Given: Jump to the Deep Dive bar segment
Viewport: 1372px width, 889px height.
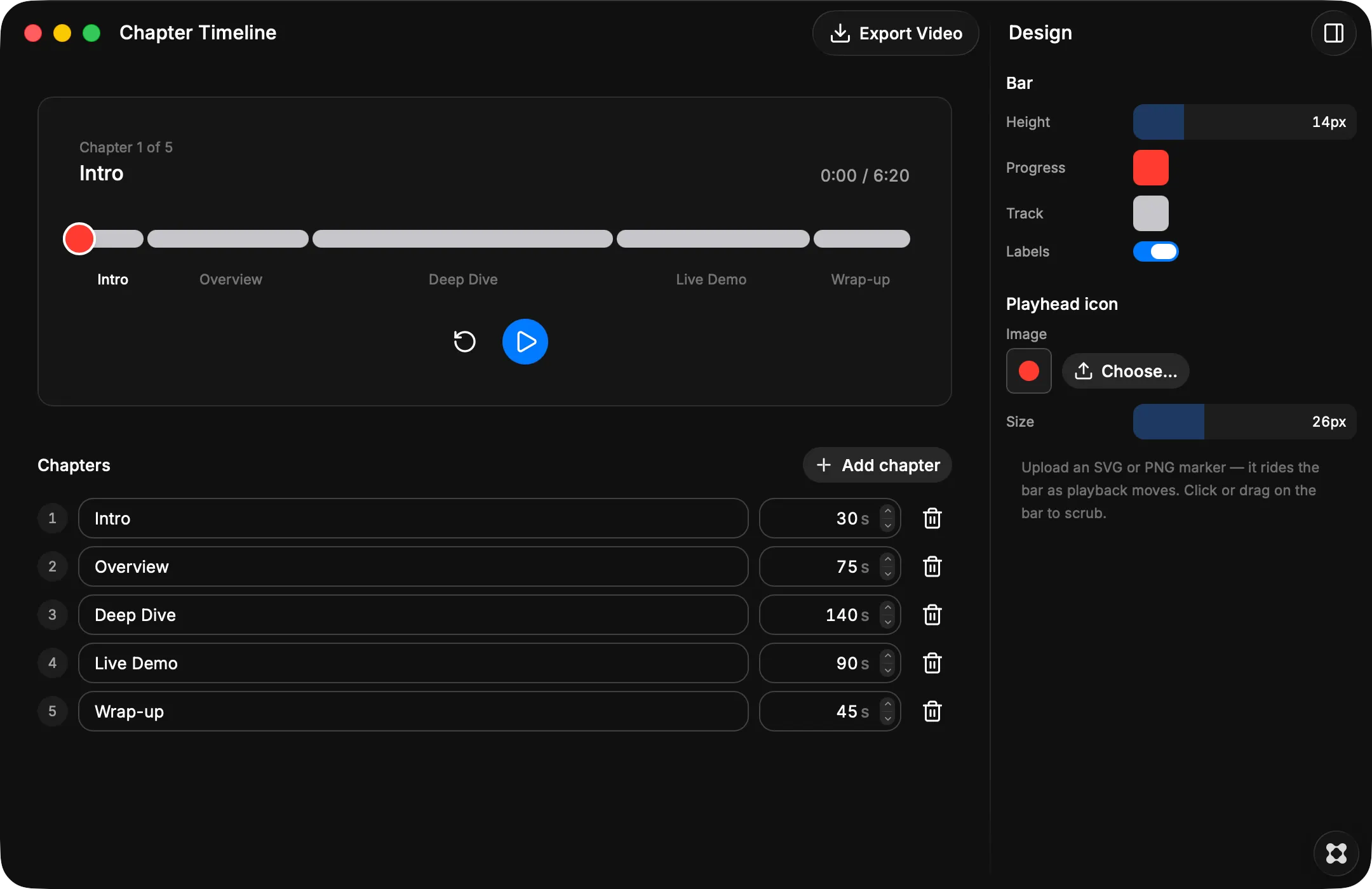Looking at the screenshot, I should point(462,239).
